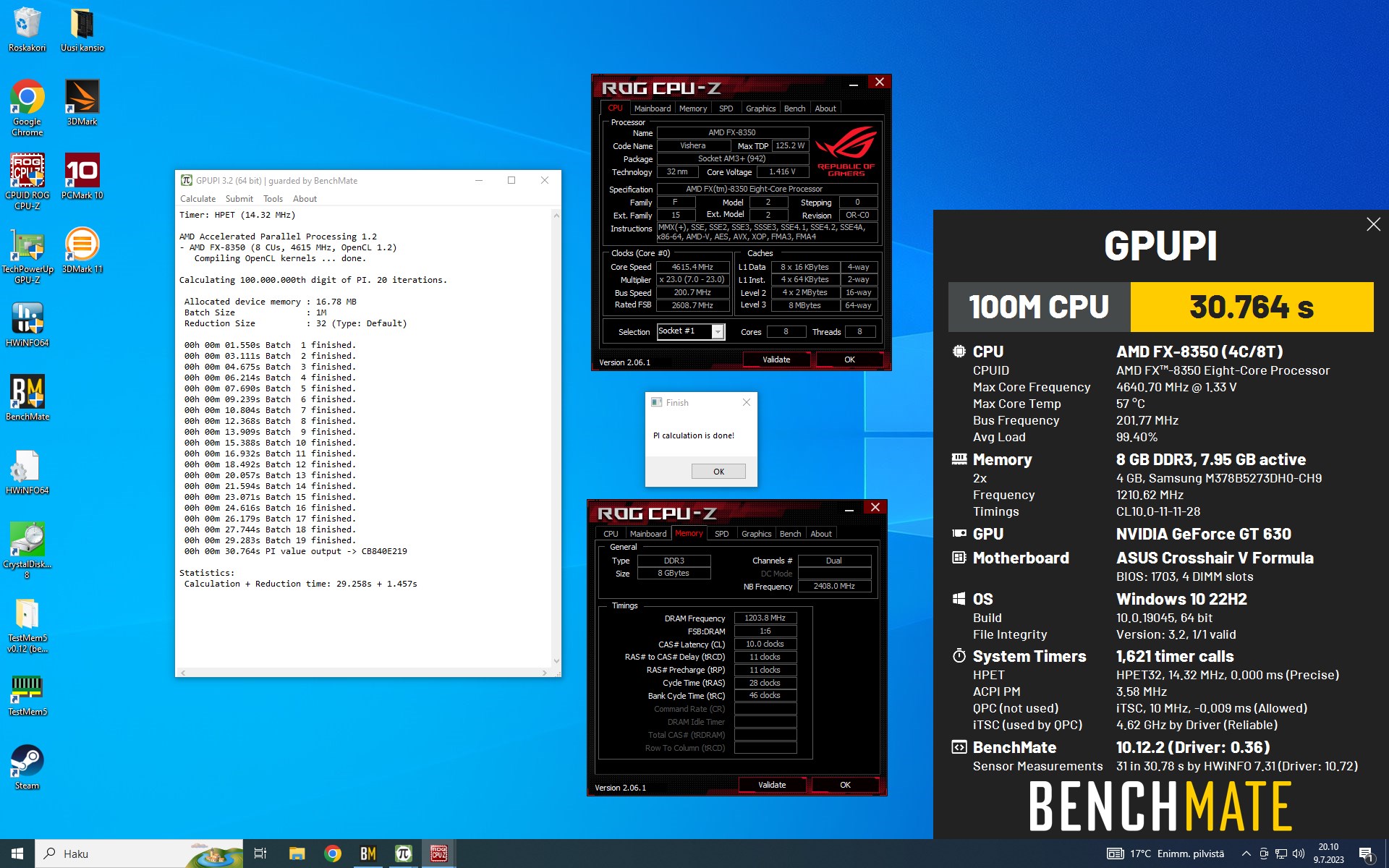Switch to Mainboard tab in top CPU-Z

pyautogui.click(x=653, y=109)
